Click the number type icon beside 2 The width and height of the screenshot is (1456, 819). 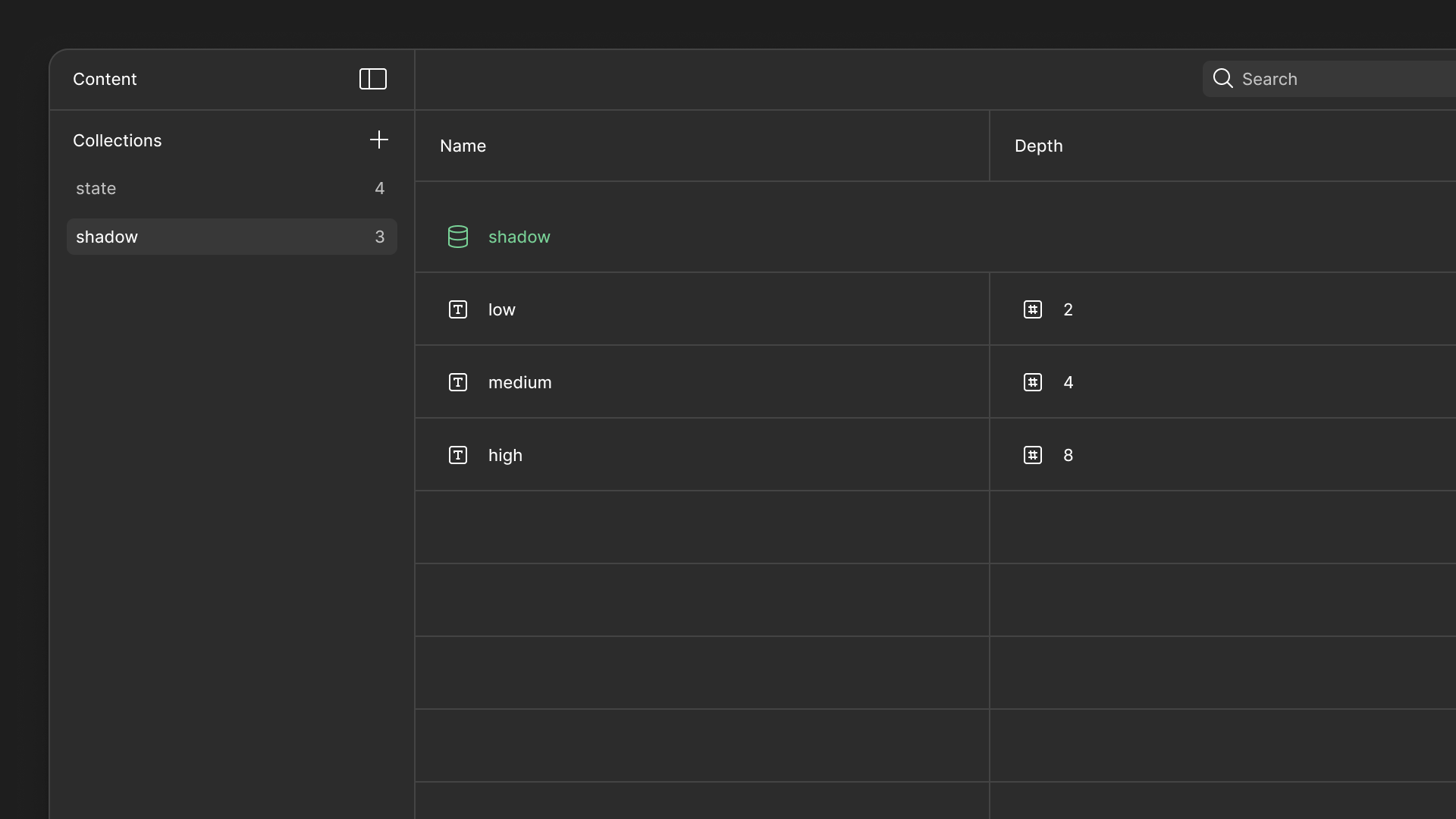click(x=1033, y=309)
